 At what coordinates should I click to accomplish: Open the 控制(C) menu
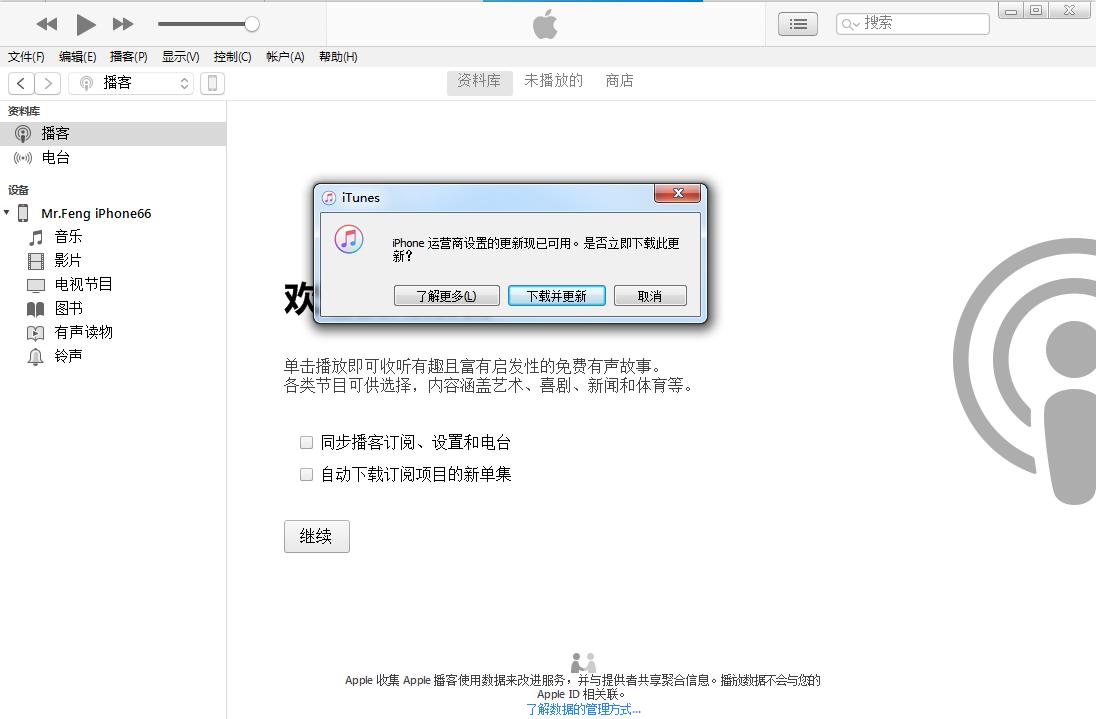232,57
